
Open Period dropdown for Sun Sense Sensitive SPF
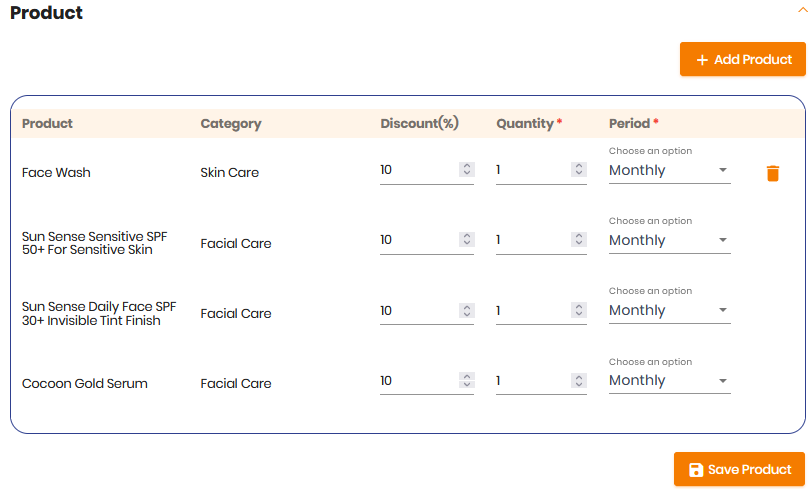click(669, 240)
